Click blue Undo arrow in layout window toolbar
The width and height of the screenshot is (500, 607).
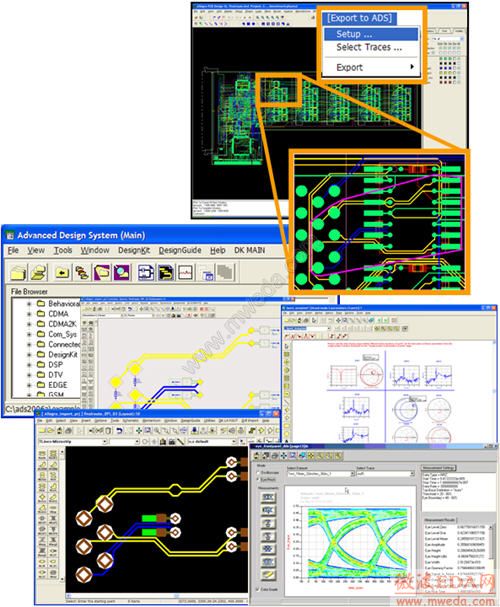(x=120, y=430)
